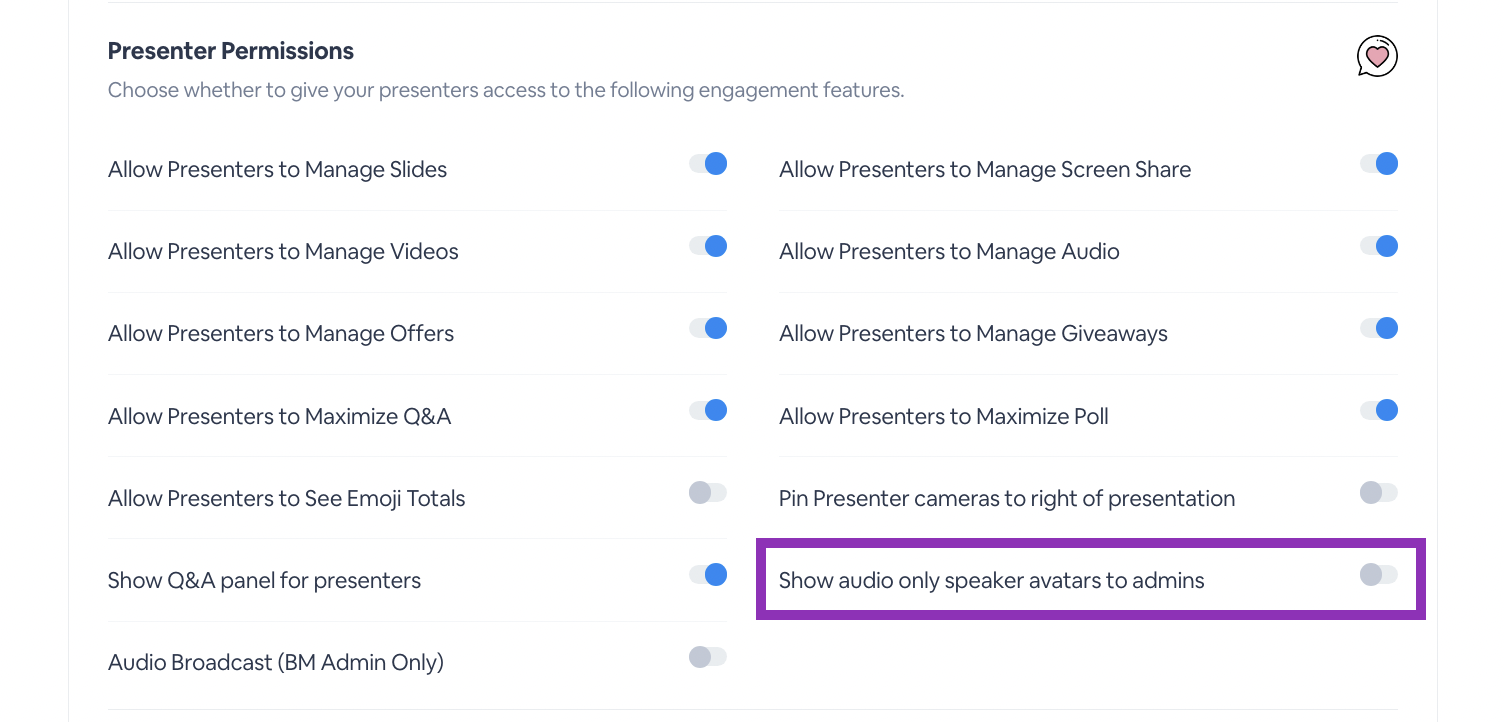
Task: Turn off Allow Presenters to Manage Giveaways
Action: [1379, 327]
